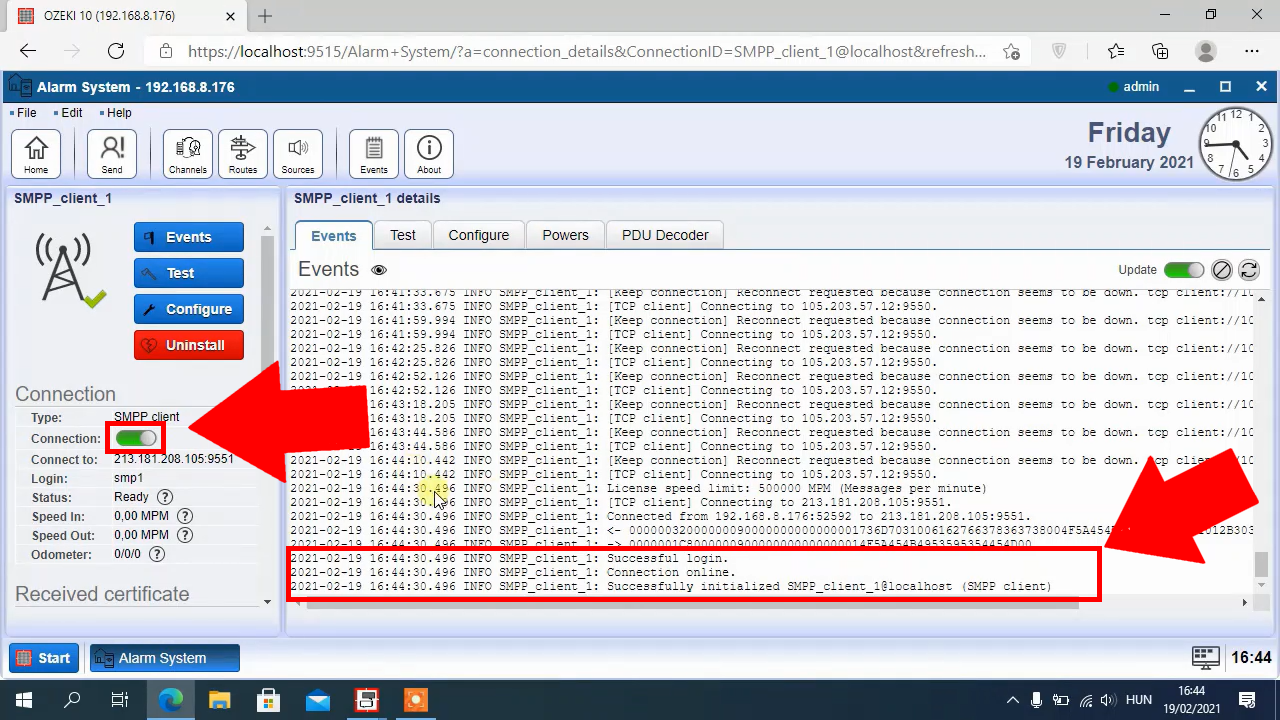Open Microsoft Edge from Windows taskbar
The height and width of the screenshot is (720, 1280).
pos(171,700)
